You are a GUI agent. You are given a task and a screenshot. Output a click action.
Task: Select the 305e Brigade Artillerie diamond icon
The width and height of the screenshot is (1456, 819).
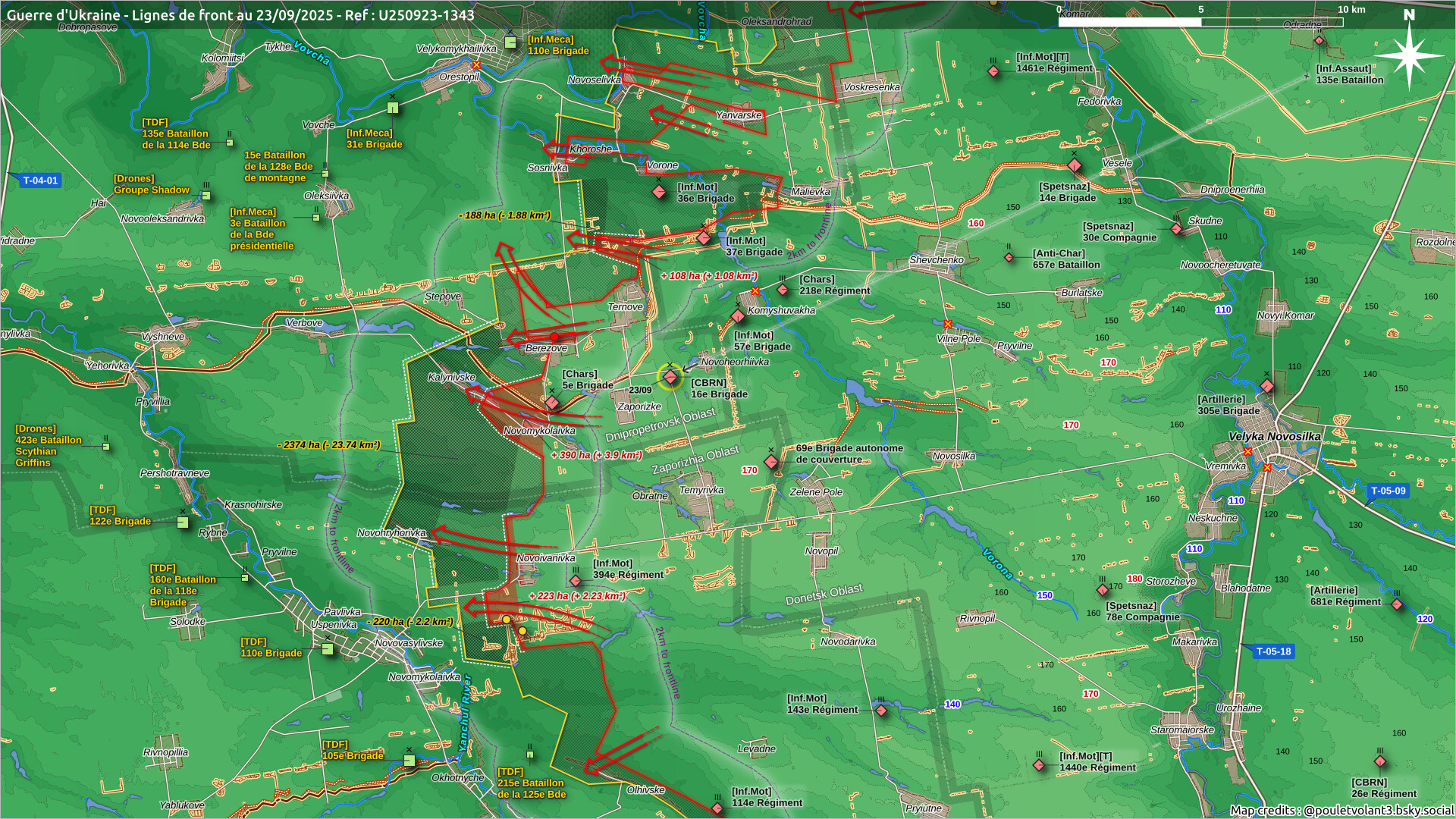[1267, 386]
